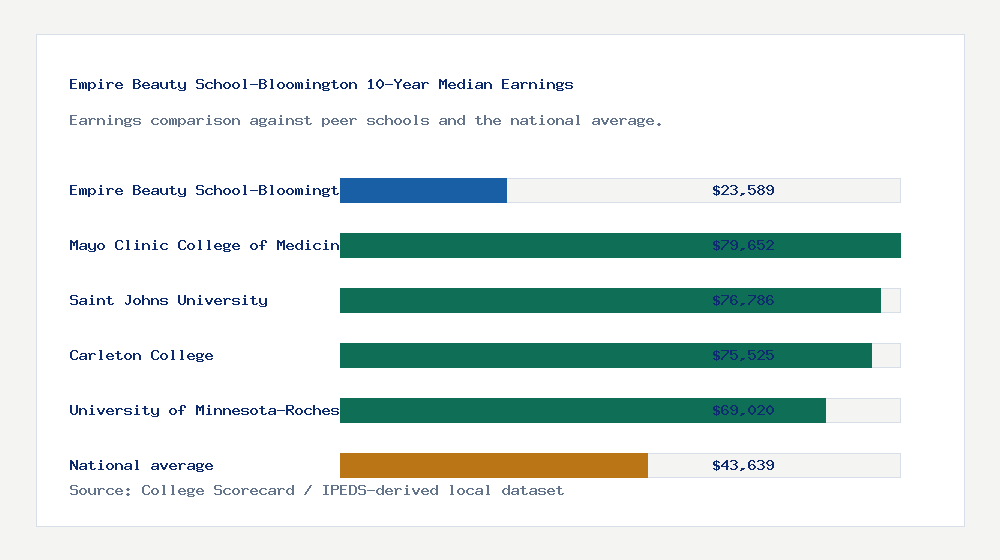The width and height of the screenshot is (1000, 560).
Task: Select the University of Minnesota-Rochester label
Action: click(204, 410)
